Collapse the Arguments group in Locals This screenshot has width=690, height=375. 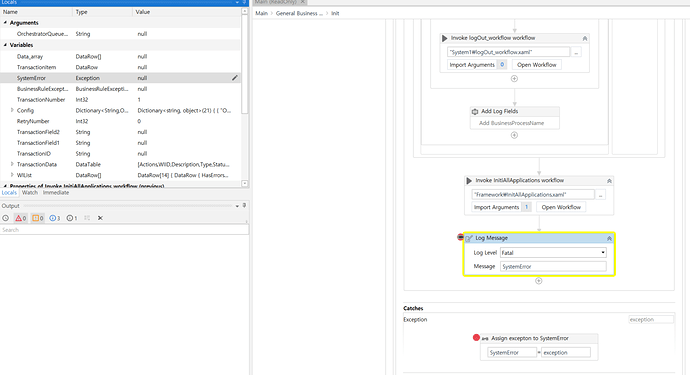5,22
